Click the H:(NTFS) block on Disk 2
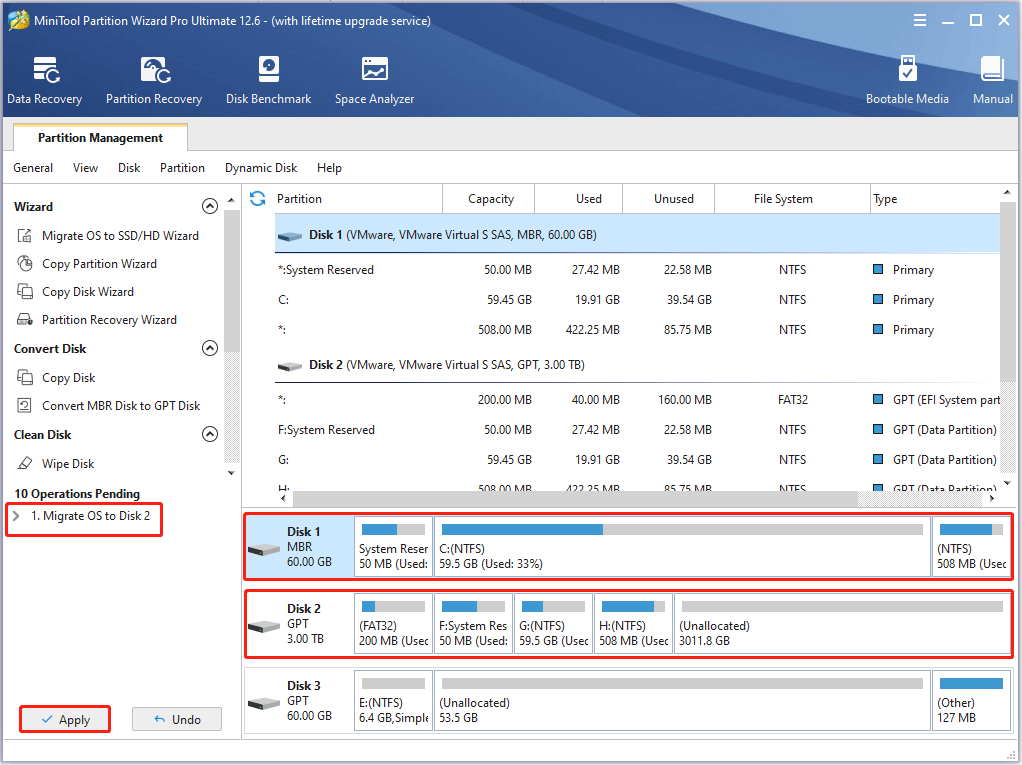 click(x=634, y=624)
